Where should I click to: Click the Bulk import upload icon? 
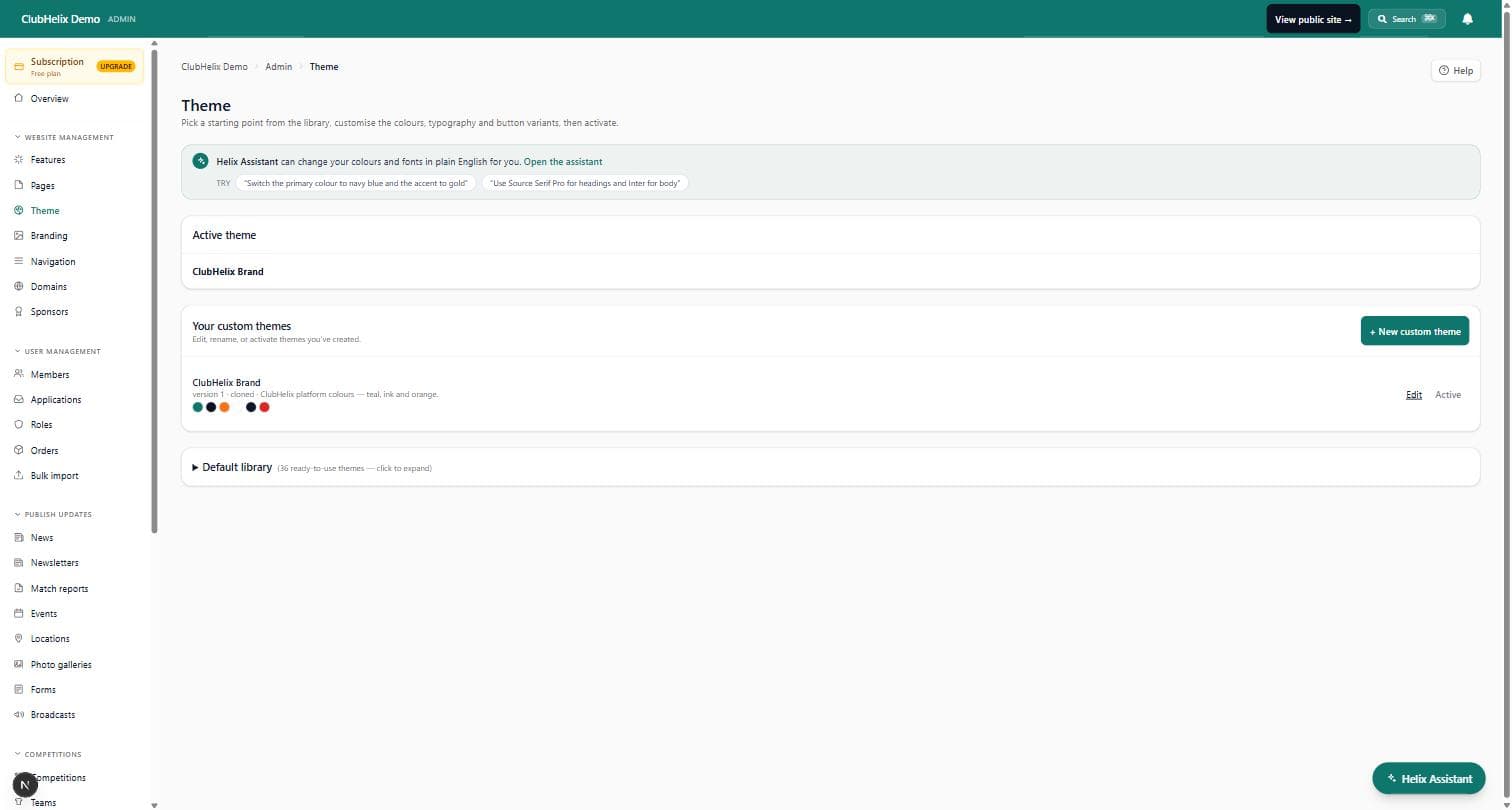point(19,475)
